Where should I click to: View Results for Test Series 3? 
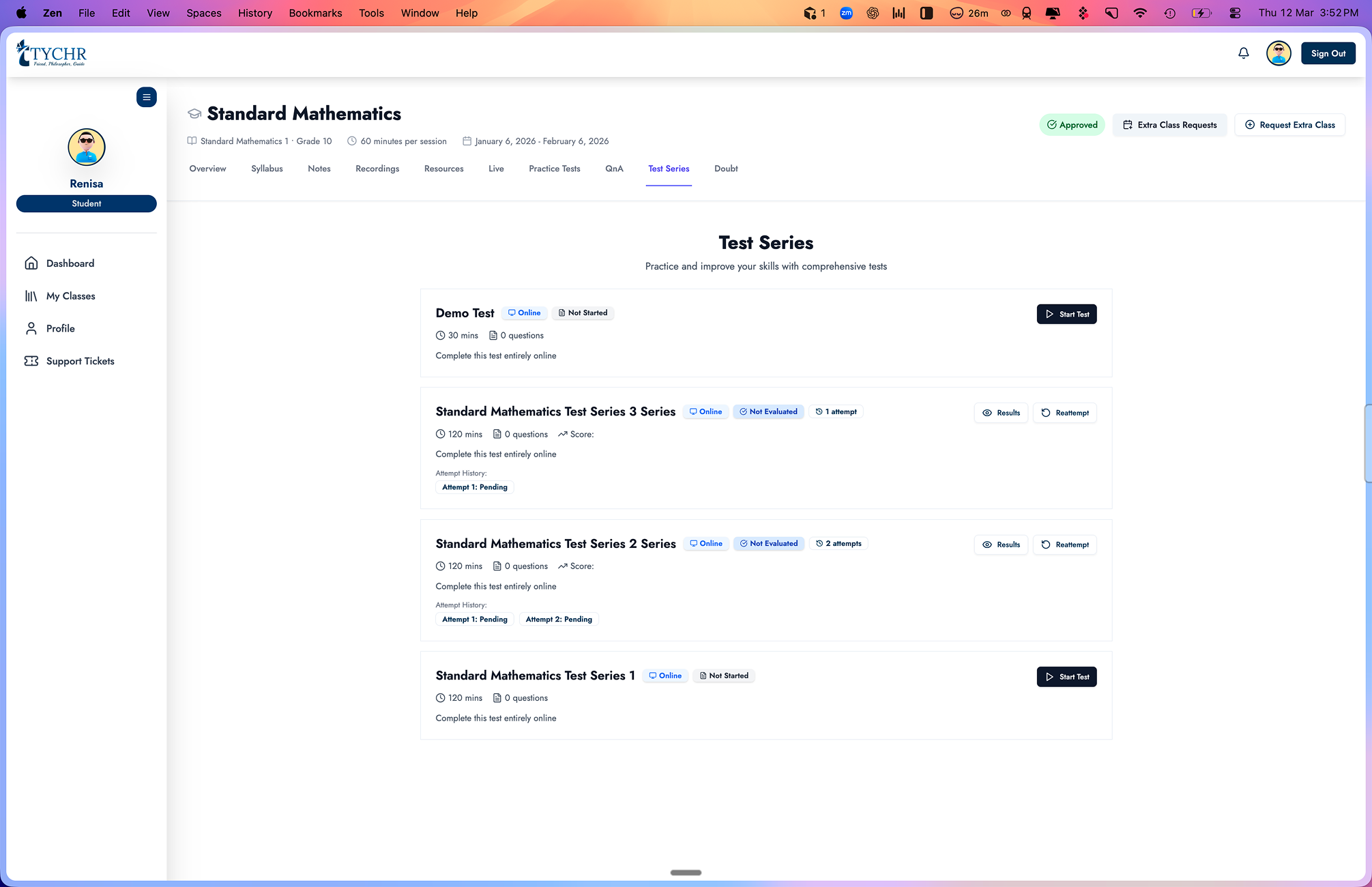pos(1000,413)
